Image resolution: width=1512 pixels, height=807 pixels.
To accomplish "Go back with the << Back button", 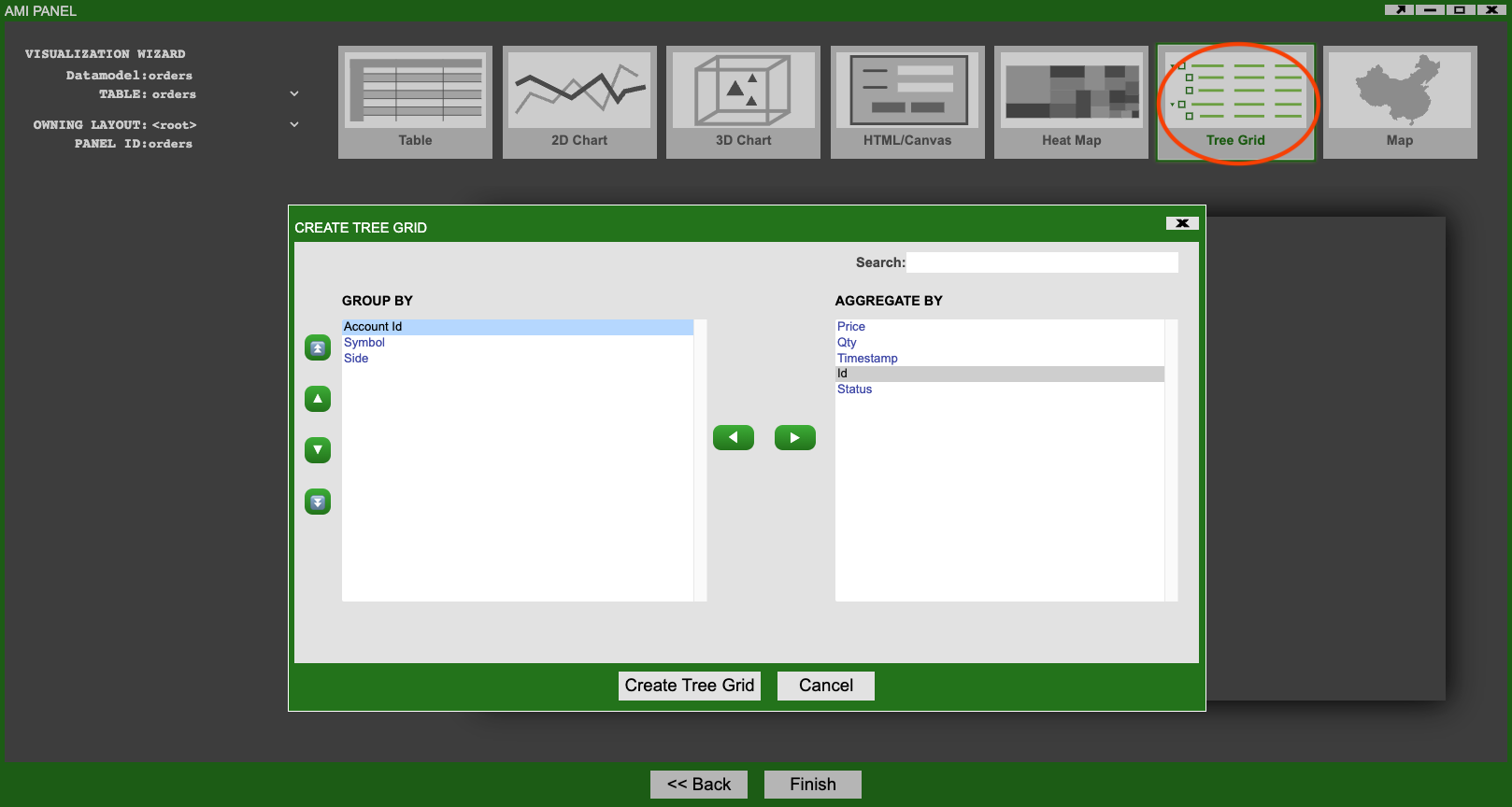I will (699, 785).
